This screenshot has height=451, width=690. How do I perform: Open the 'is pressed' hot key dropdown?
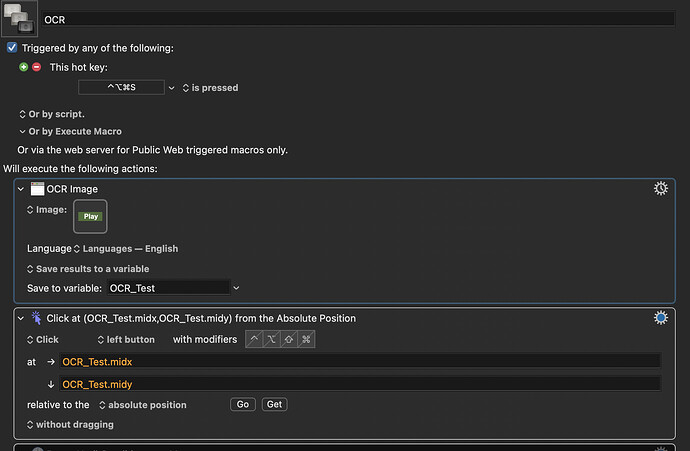tap(210, 88)
